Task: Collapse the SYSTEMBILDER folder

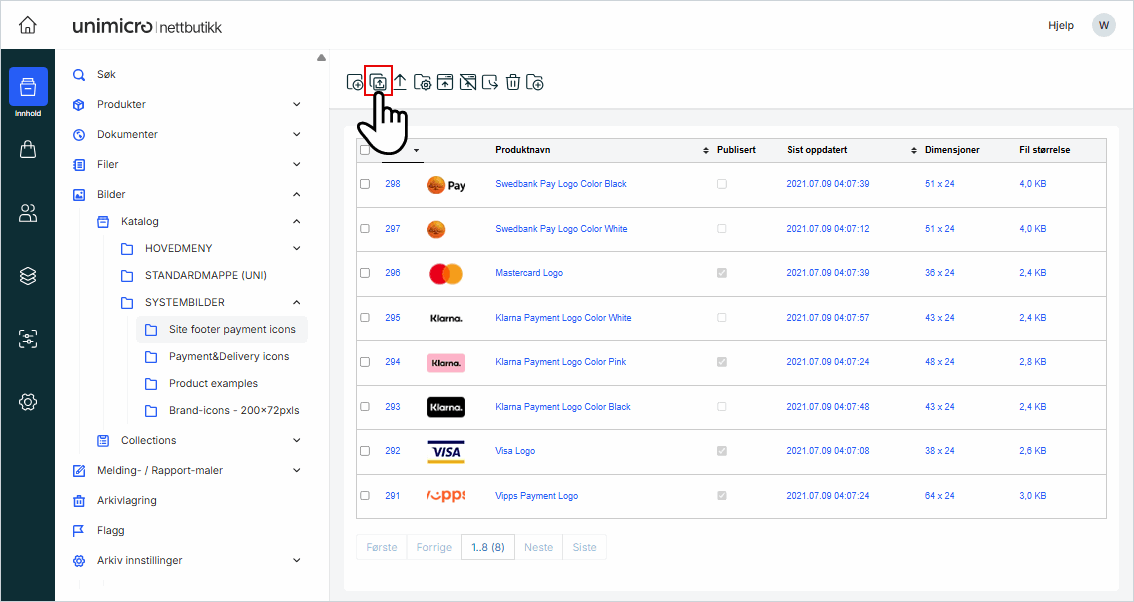Action: (x=296, y=302)
